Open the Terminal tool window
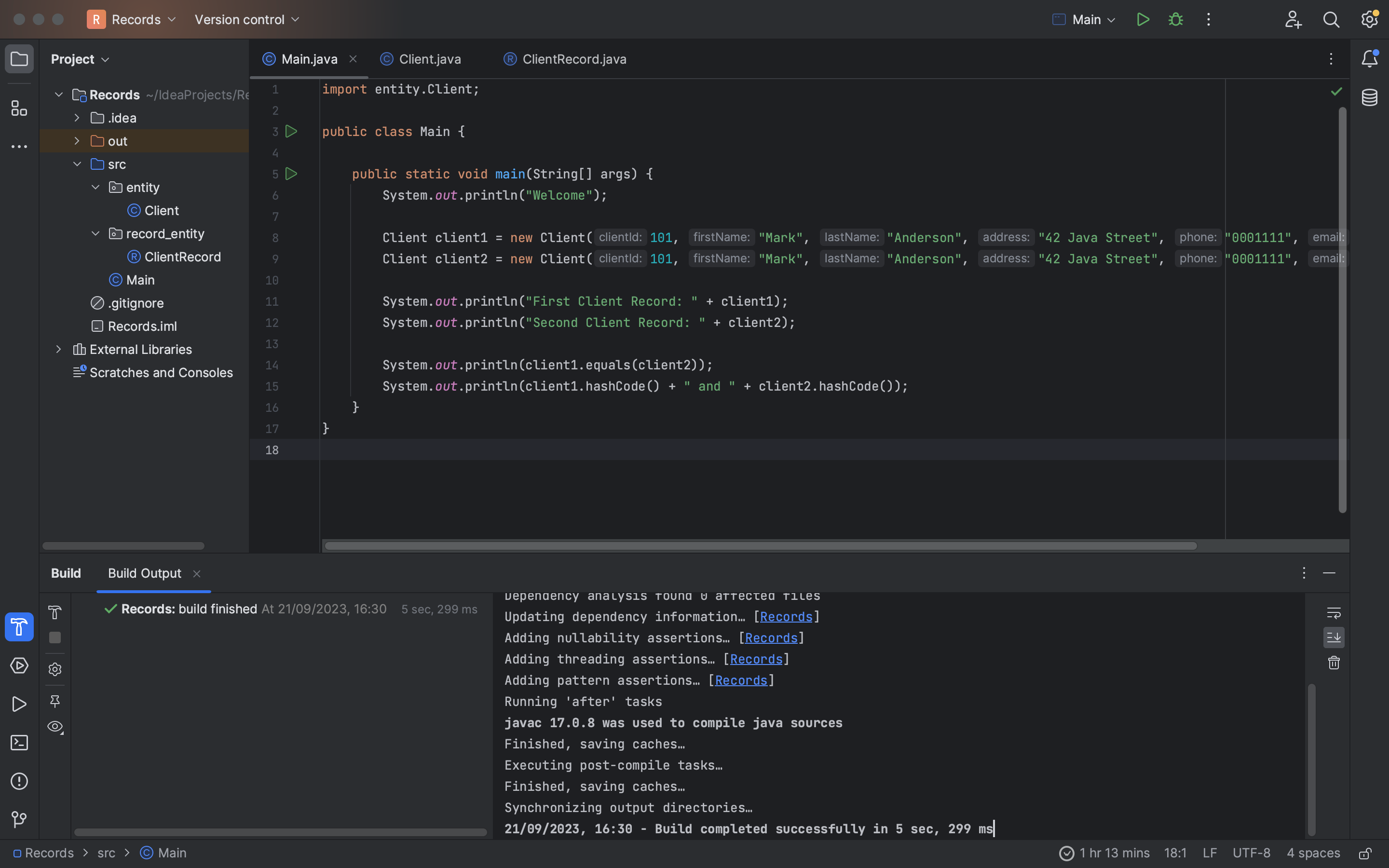Image resolution: width=1389 pixels, height=868 pixels. point(19,743)
